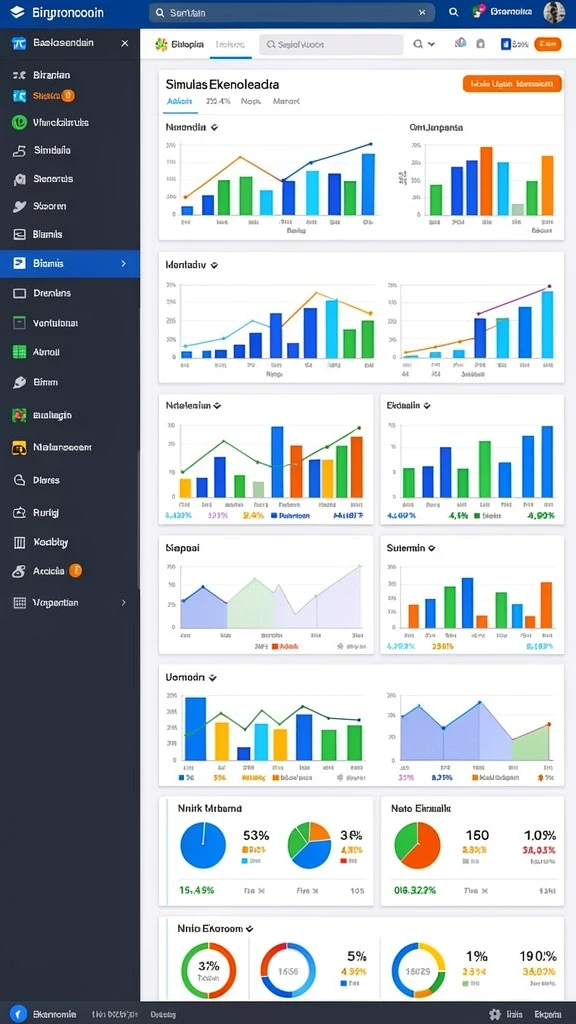Close the Baolosendain sidebar header
Image resolution: width=576 pixels, height=1024 pixels.
point(125,43)
